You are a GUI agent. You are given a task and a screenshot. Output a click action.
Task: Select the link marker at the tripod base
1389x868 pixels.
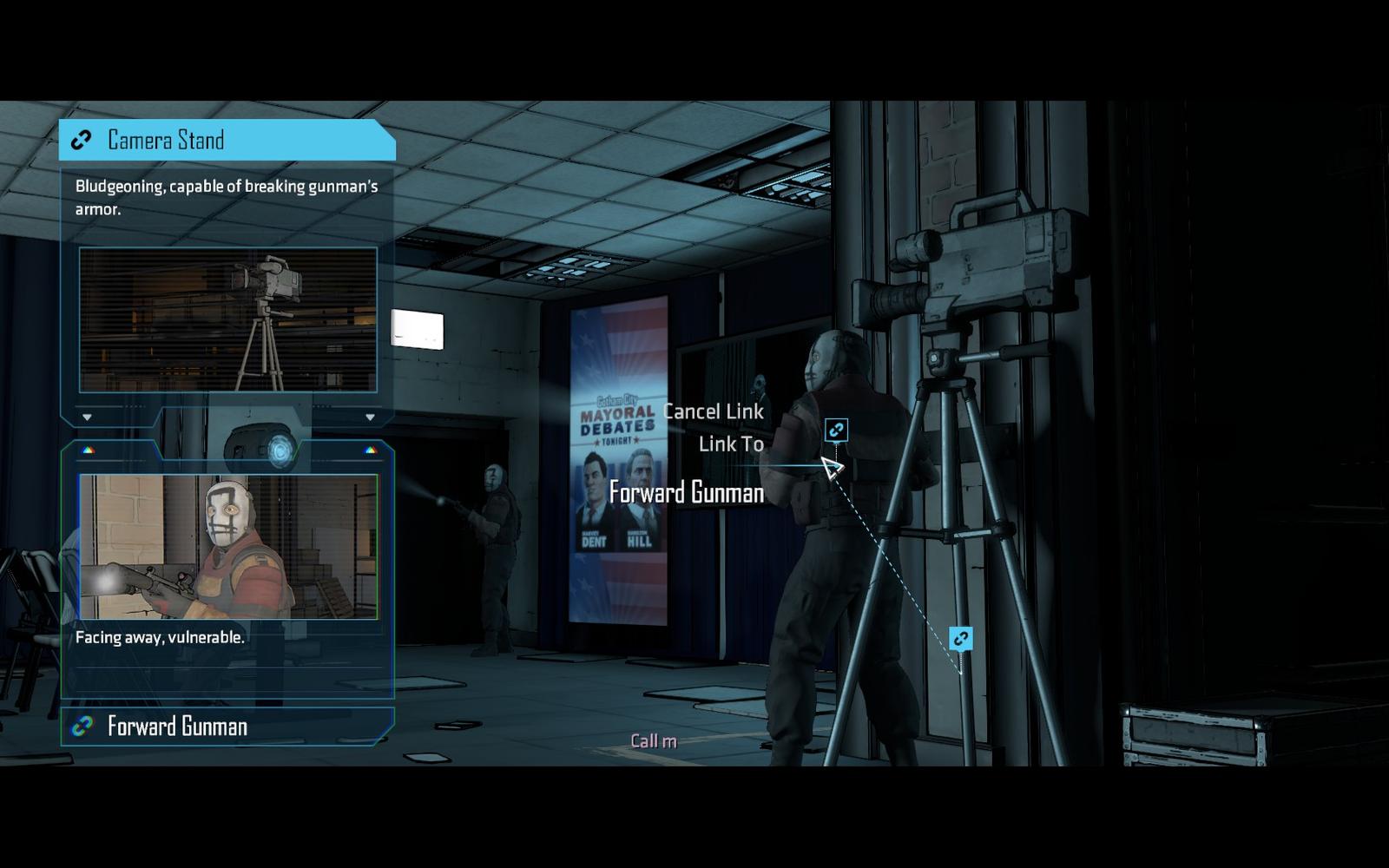coord(960,639)
